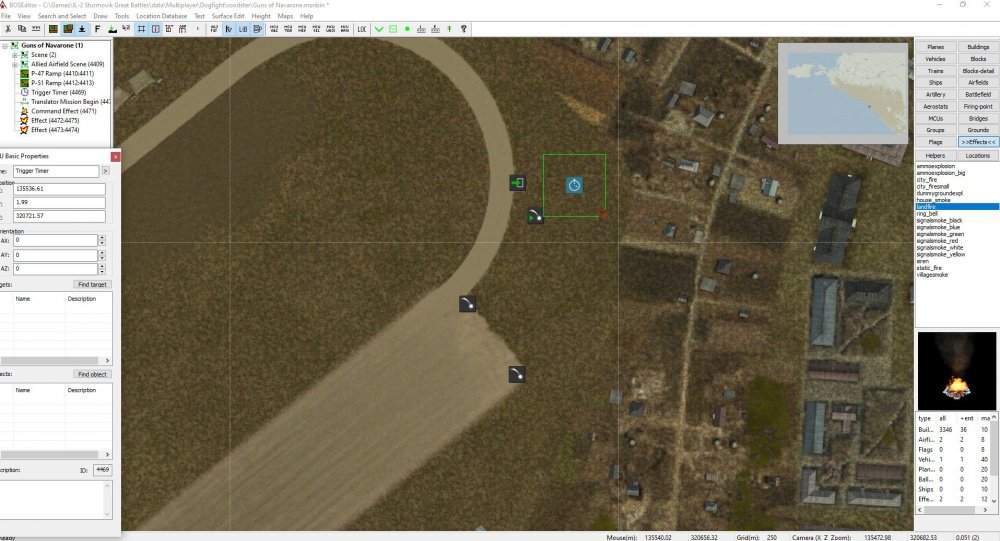
Task: Select house_smoke in the effects list
Action: coord(934,200)
